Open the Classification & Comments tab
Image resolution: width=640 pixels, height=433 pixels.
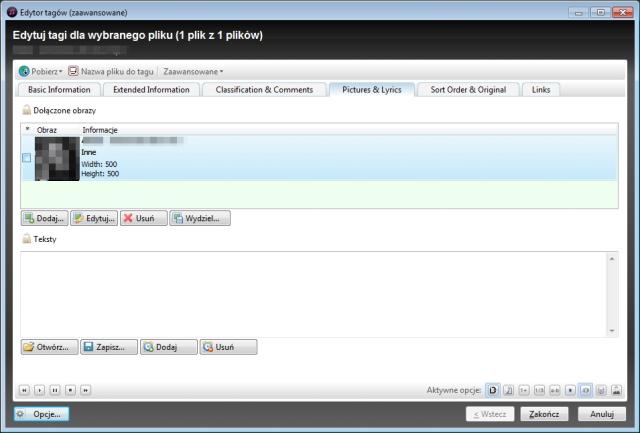(x=264, y=90)
